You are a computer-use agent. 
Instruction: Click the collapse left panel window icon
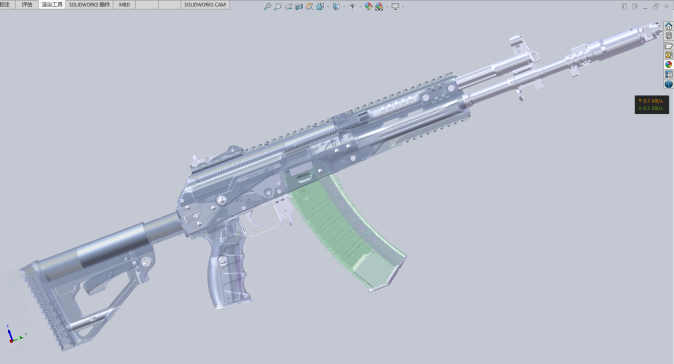(624, 6)
